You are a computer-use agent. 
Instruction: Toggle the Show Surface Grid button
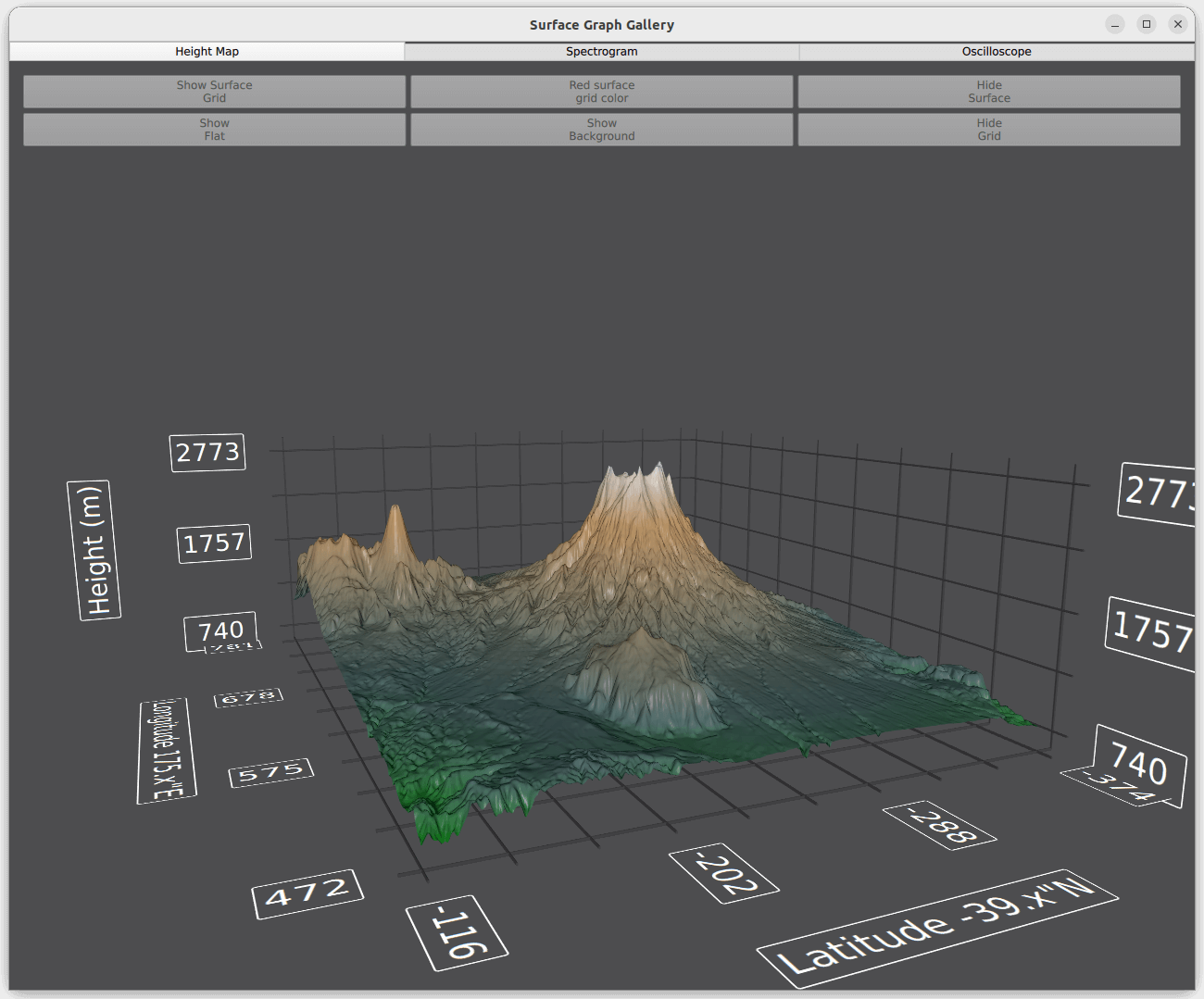(214, 92)
